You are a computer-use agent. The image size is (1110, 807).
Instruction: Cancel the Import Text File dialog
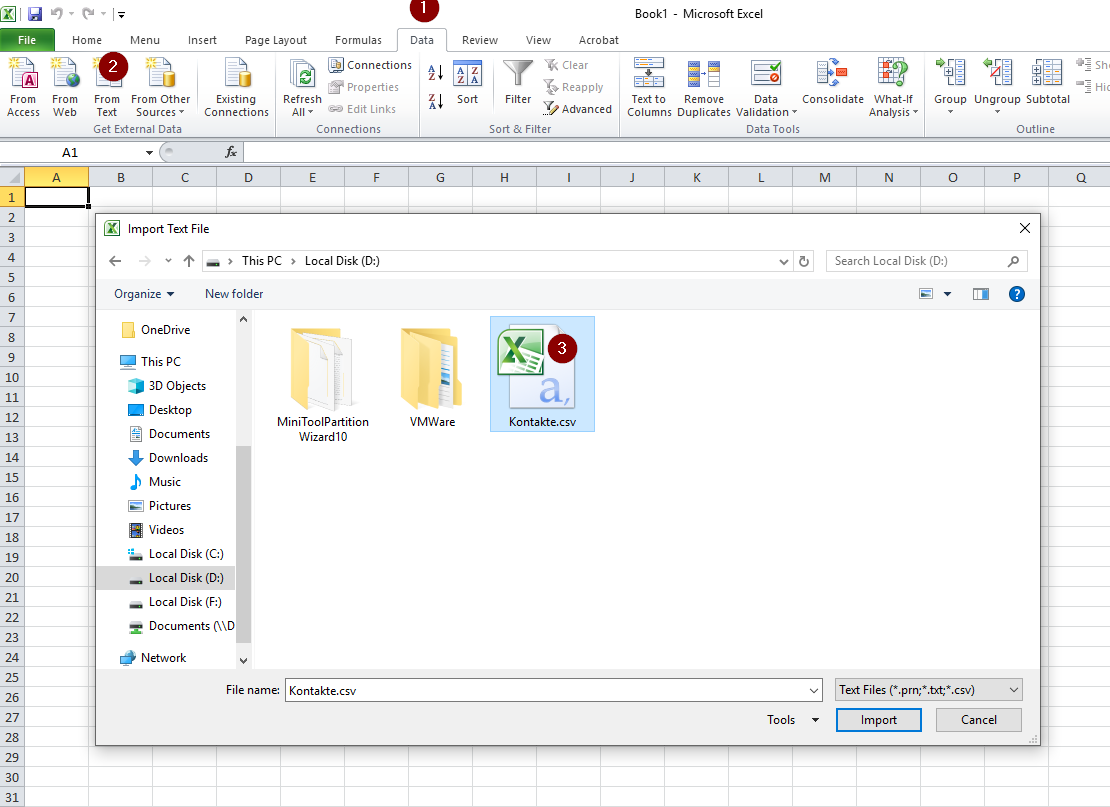pos(978,720)
